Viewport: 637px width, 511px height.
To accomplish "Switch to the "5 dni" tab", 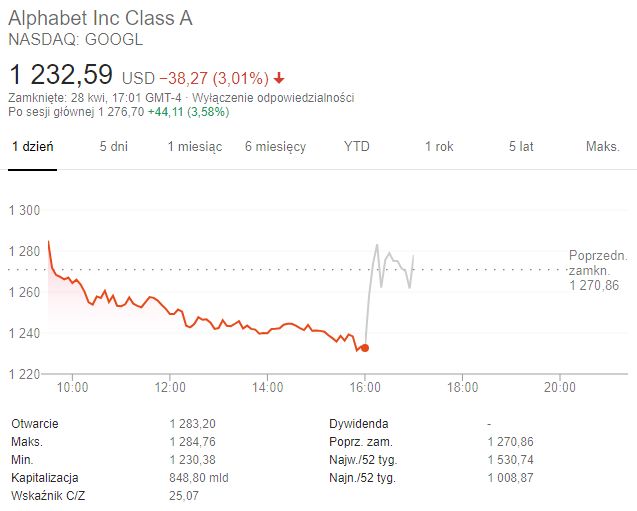I will 113,146.
